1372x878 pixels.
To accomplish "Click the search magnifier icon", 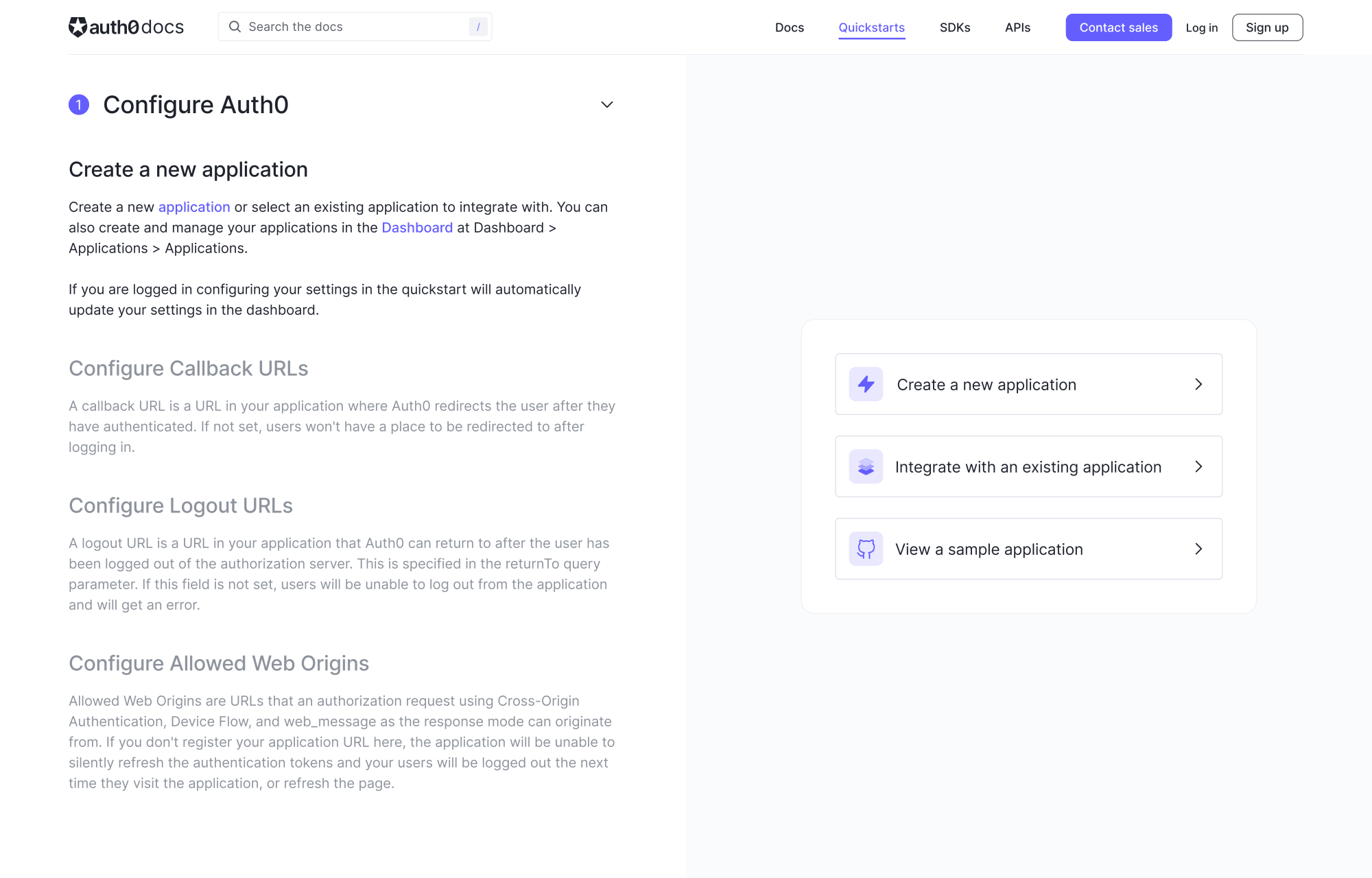I will click(x=235, y=27).
